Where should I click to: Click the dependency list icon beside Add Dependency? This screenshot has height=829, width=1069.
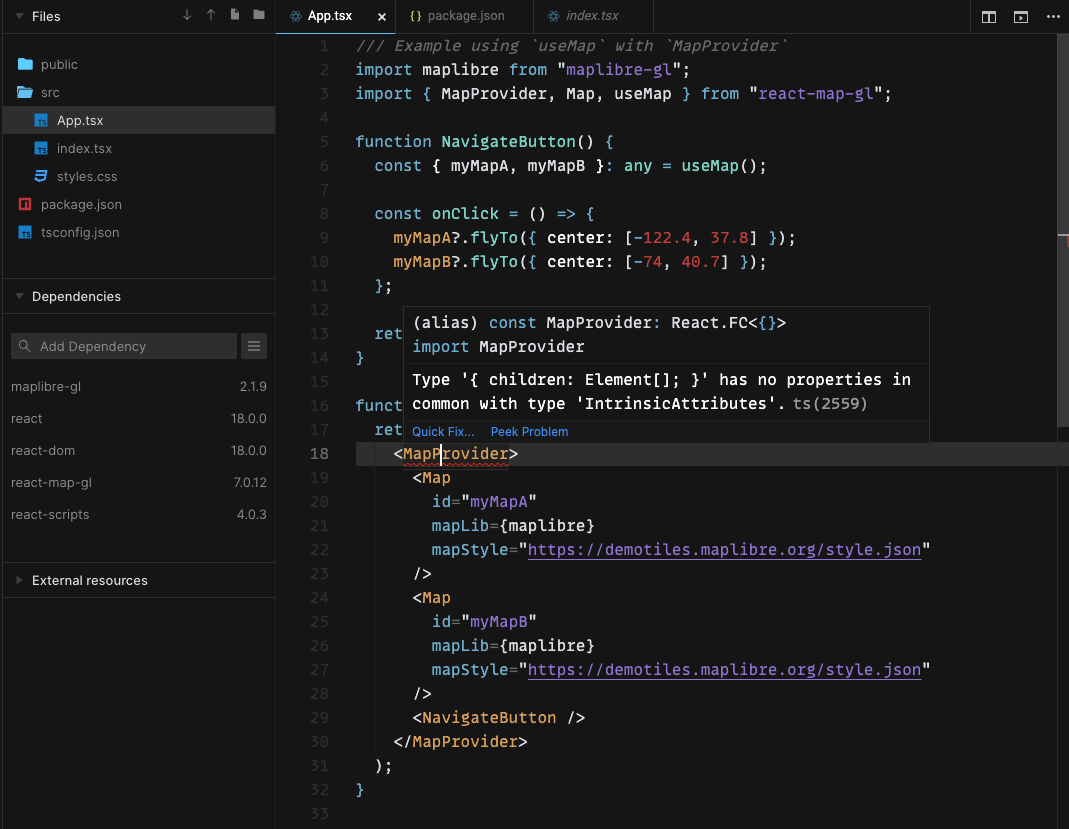[x=254, y=345]
